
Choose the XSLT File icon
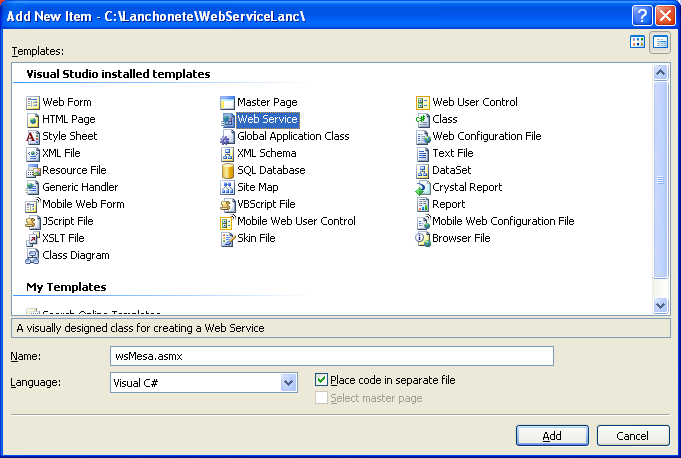tap(33, 239)
